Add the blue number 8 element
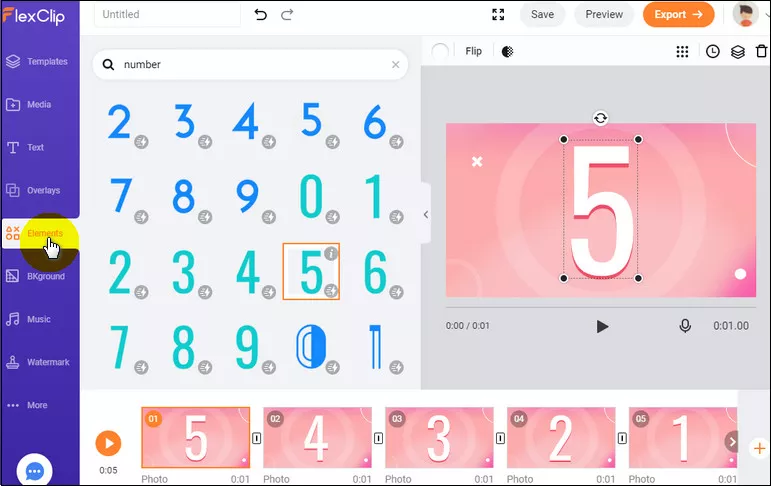This screenshot has height=486, width=771. click(x=183, y=196)
